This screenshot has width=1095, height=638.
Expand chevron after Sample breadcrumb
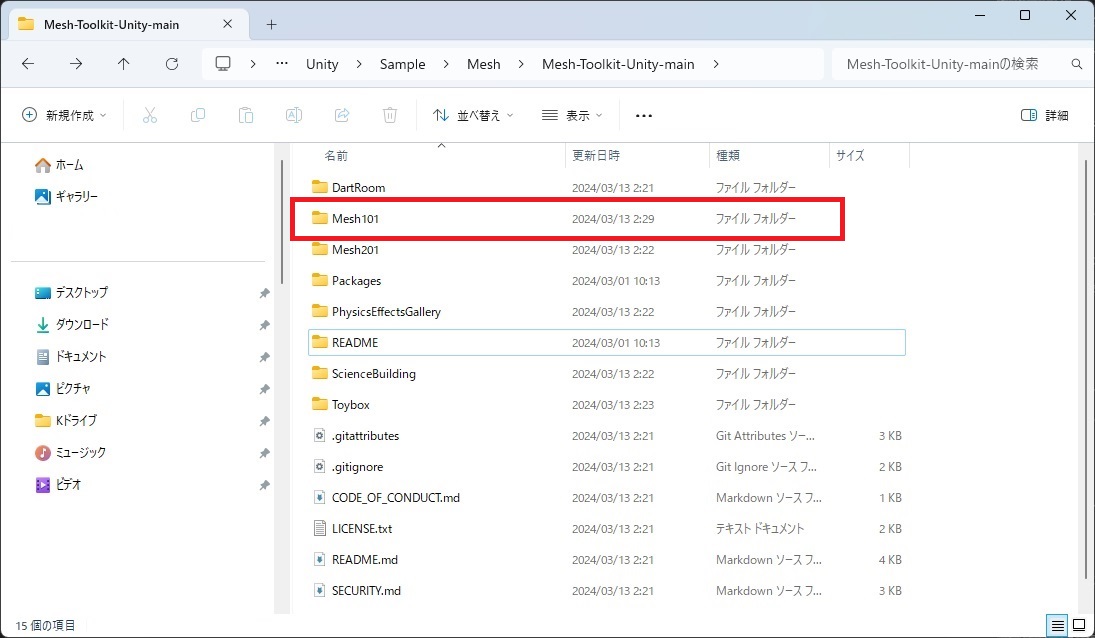[446, 64]
